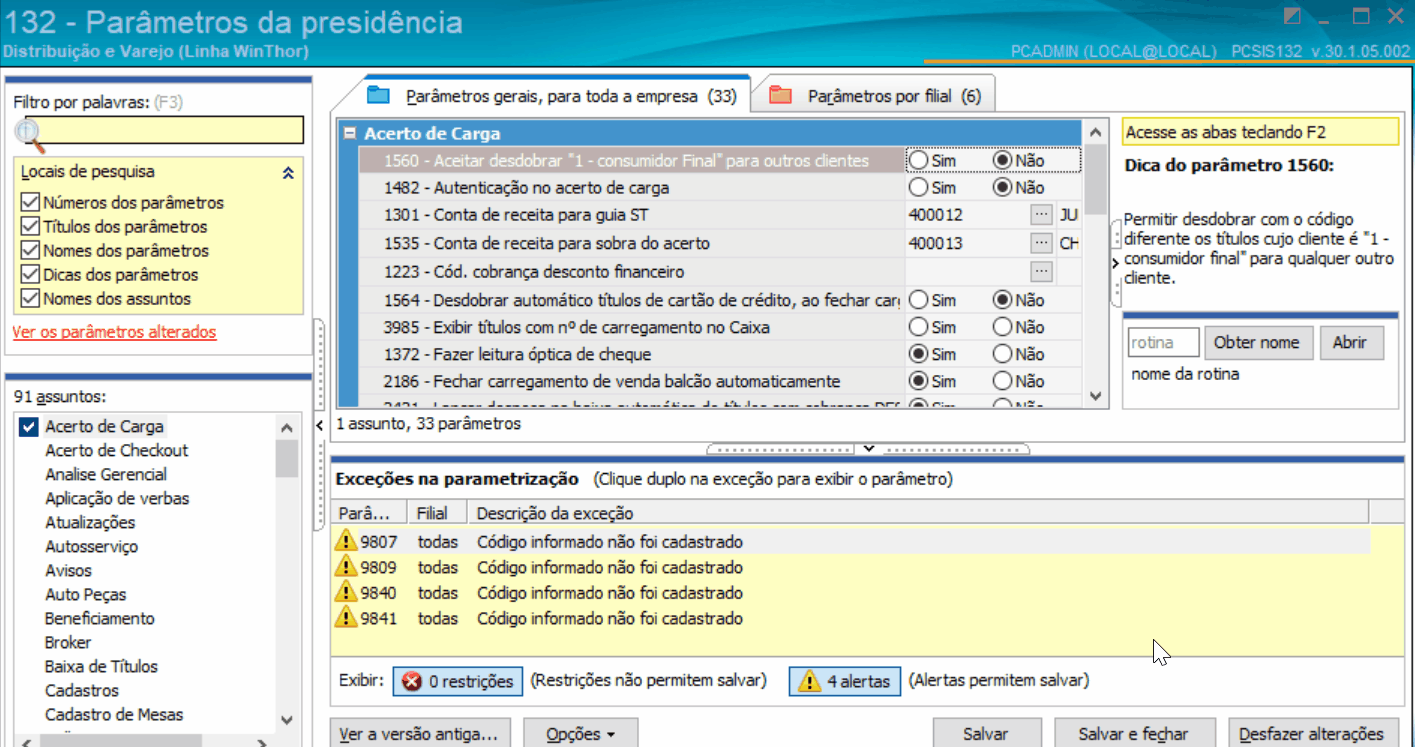Viewport: 1415px width, 747px height.
Task: Select Sim for 1482 Autenticação no acerto
Action: pos(918,187)
